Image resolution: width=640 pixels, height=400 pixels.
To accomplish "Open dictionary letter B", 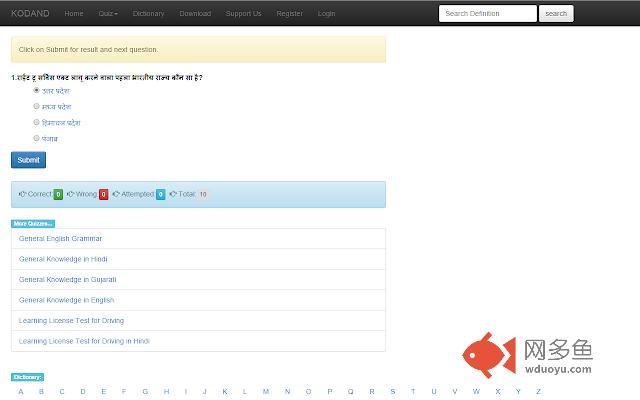I will 41,391.
